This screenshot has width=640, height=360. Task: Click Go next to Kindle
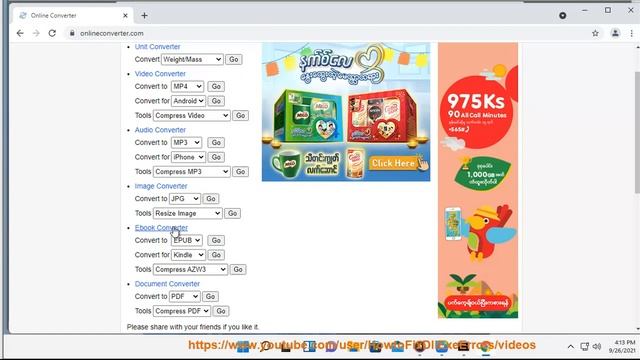(x=216, y=255)
